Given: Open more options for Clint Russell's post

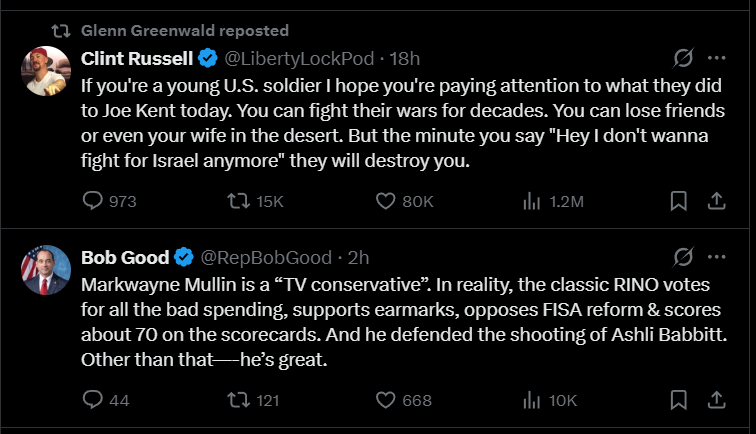Looking at the screenshot, I should [x=716, y=57].
